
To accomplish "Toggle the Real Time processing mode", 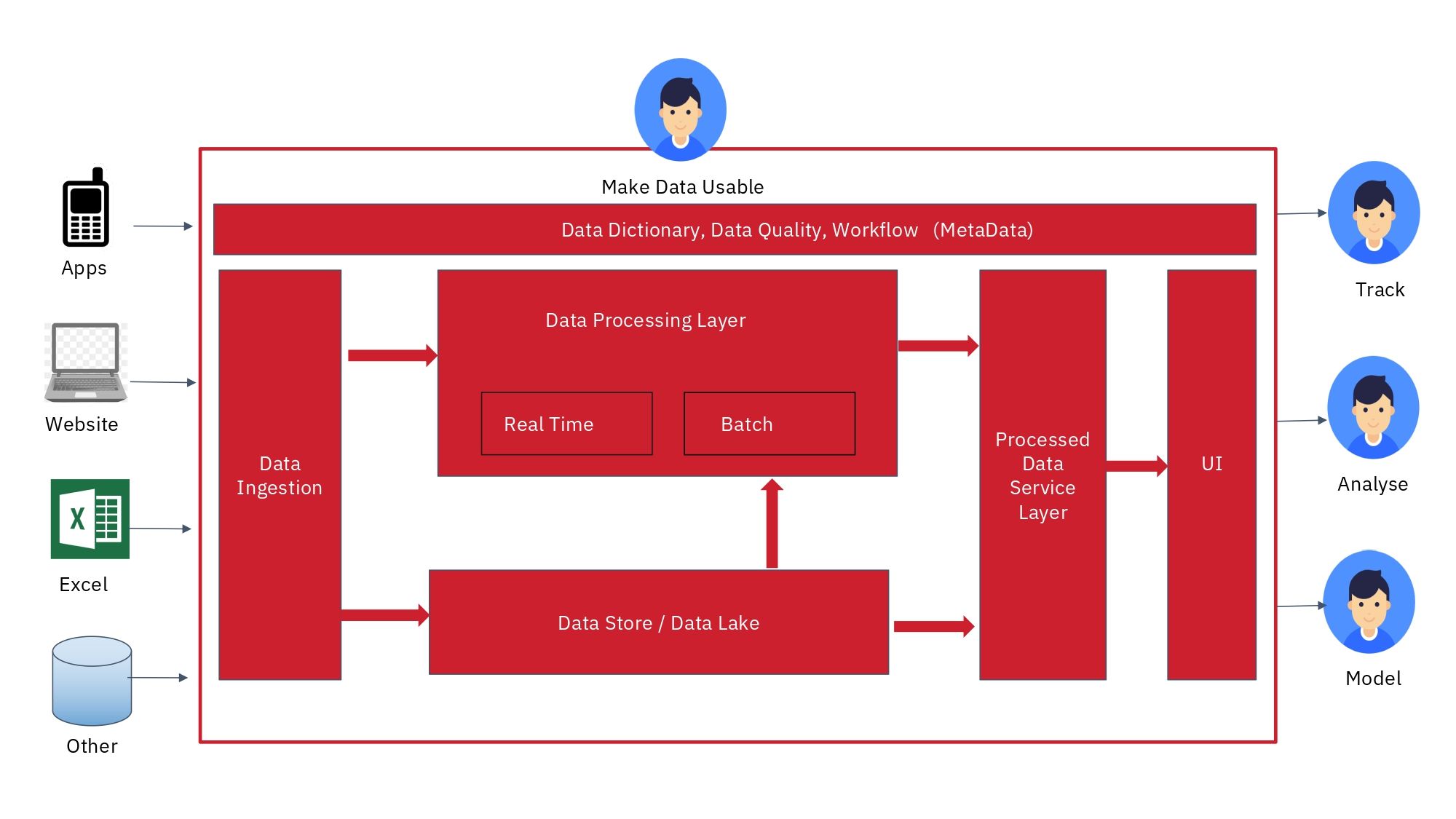I will (566, 423).
